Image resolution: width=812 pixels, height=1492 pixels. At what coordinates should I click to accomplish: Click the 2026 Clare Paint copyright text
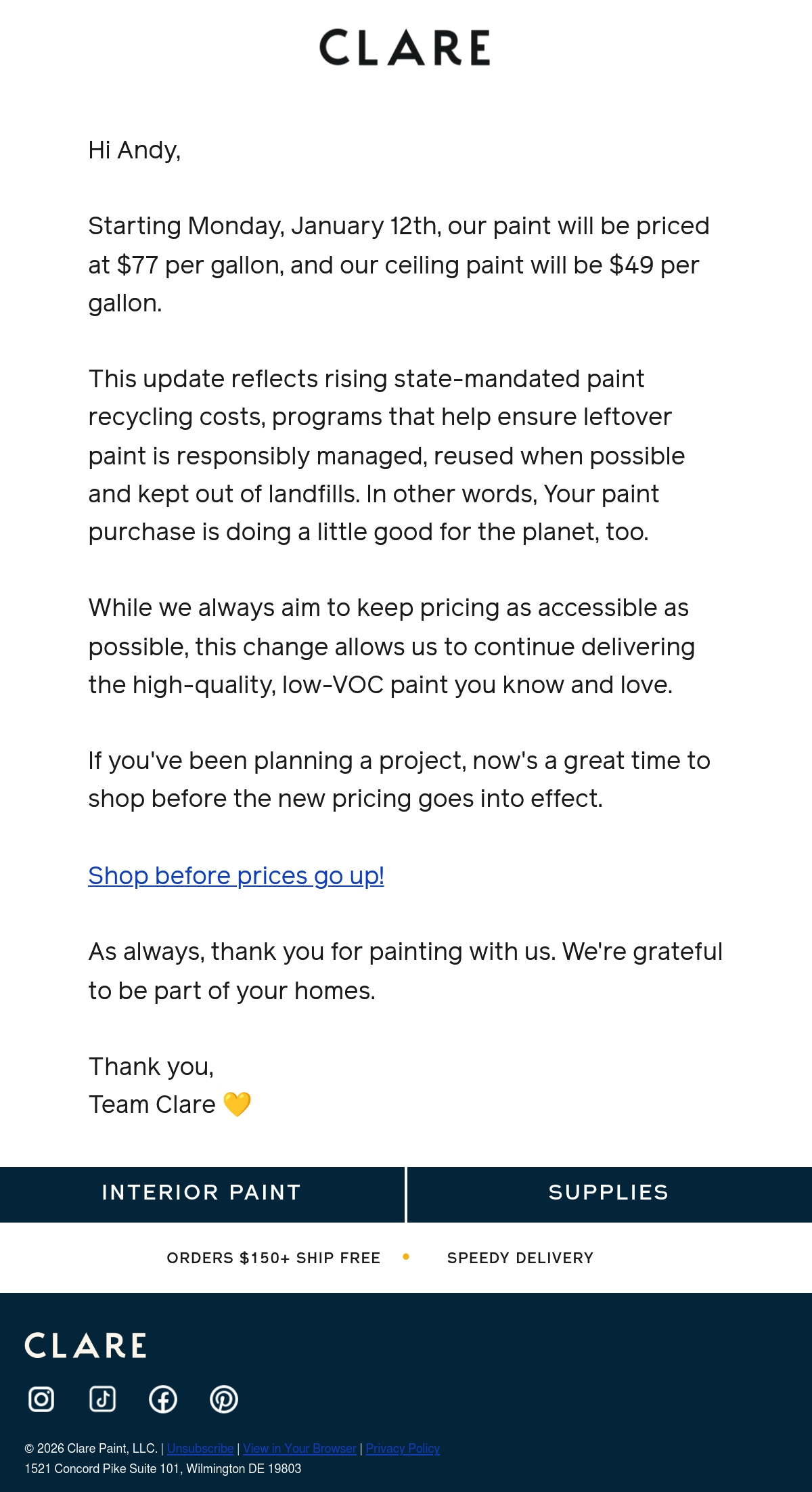pos(91,1448)
